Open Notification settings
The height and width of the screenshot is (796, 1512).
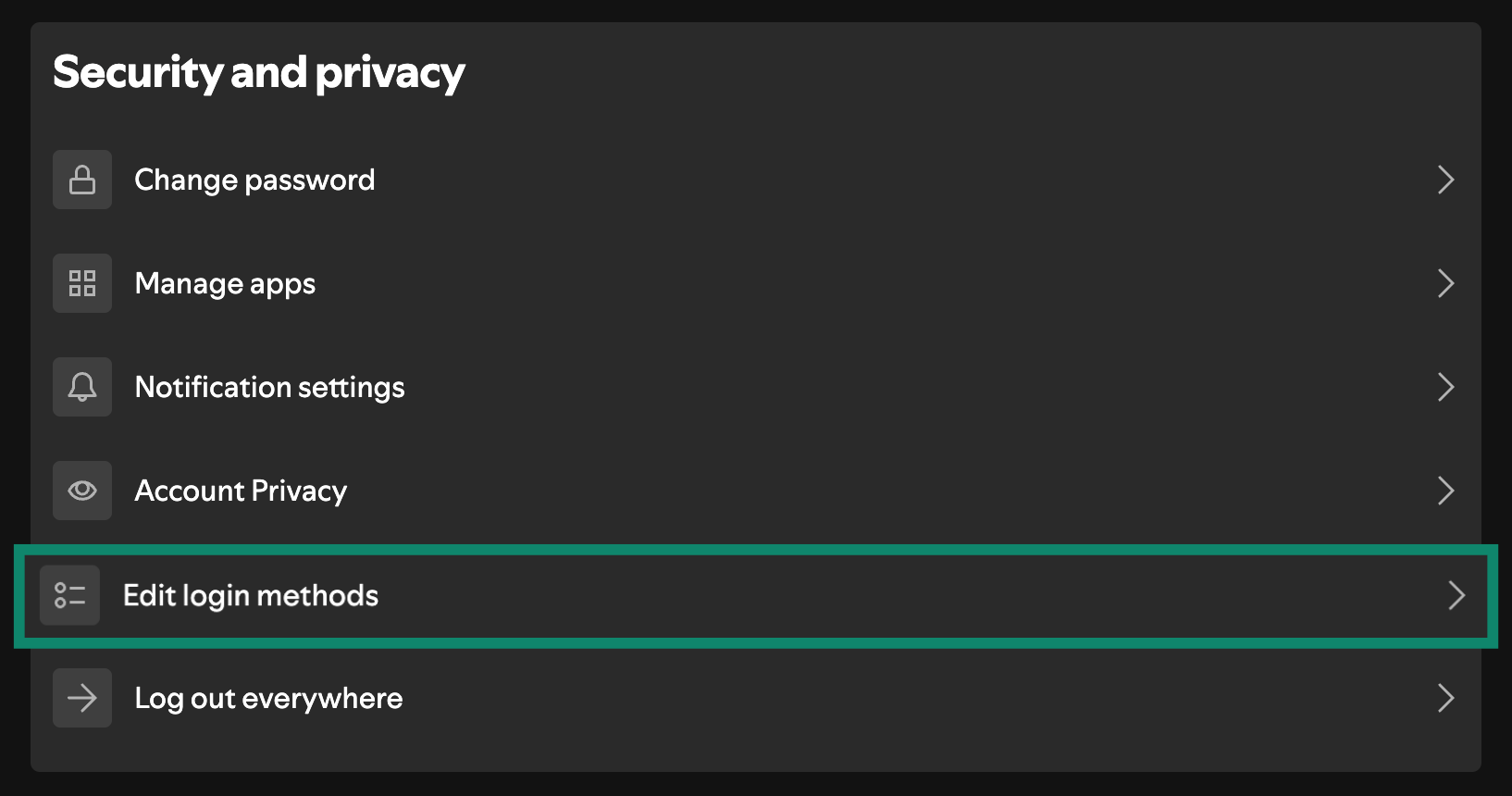tap(269, 387)
